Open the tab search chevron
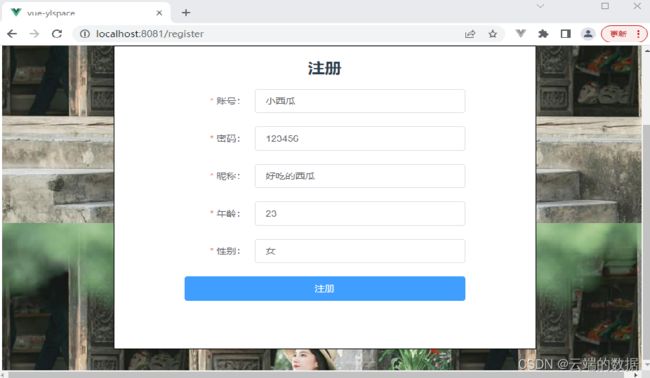This screenshot has height=378, width=650. 540,6
